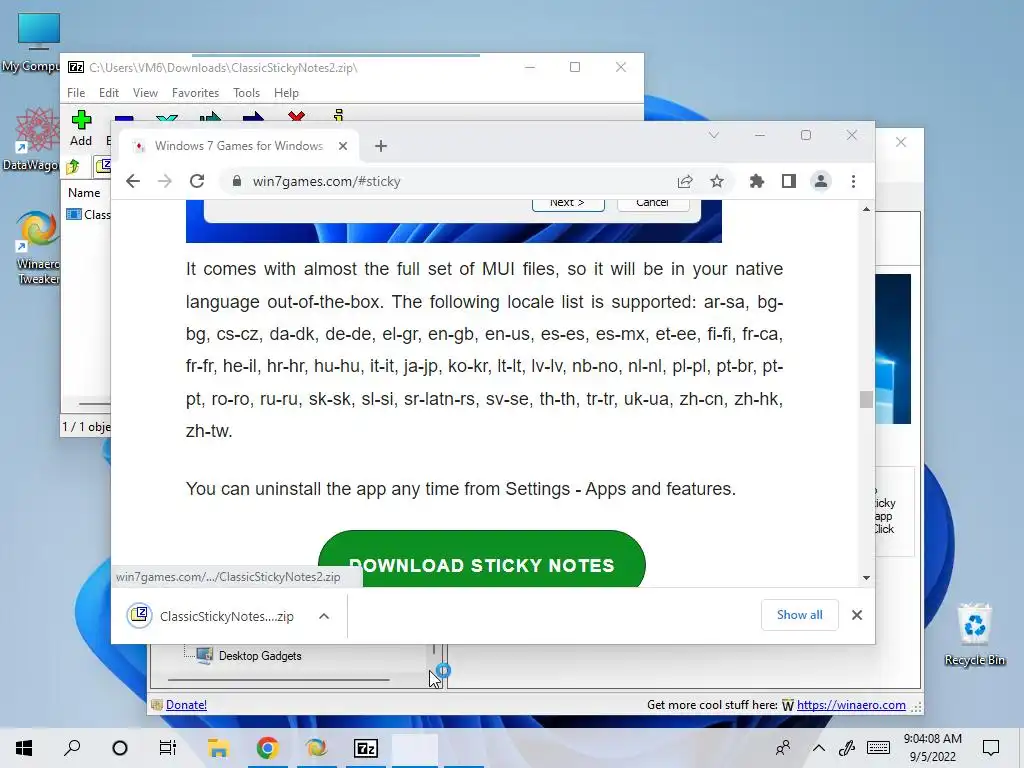1024x768 pixels.
Task: Click Name column header in 7-Zip
Action: click(84, 193)
